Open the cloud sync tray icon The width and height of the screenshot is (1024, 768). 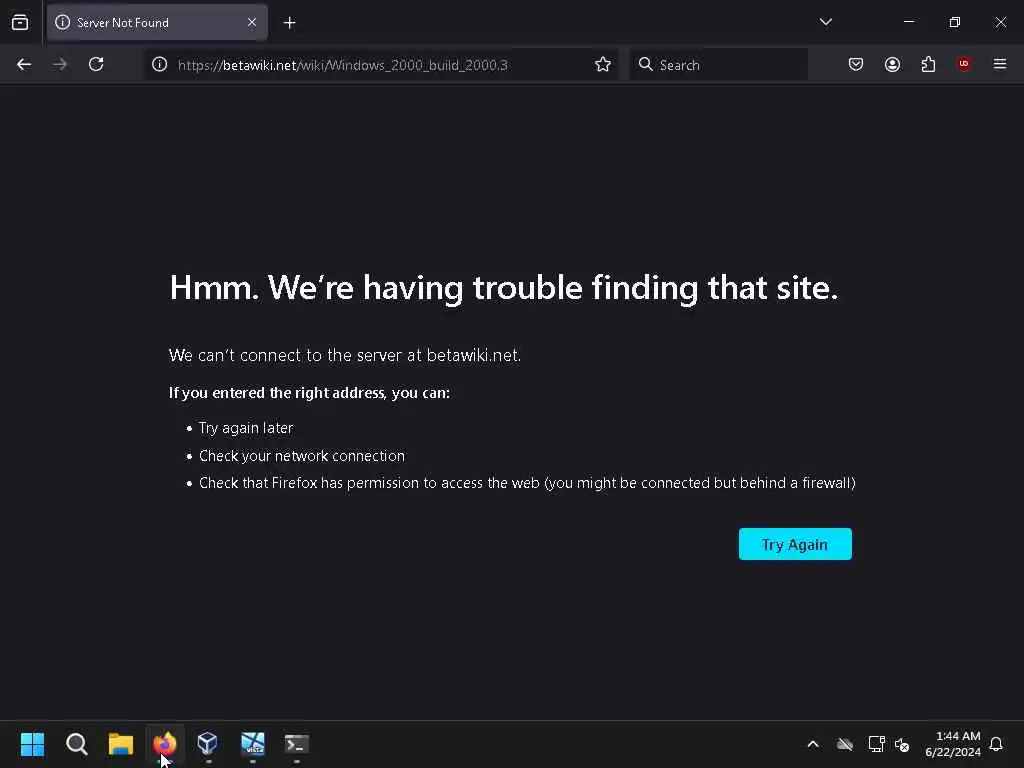pos(845,744)
